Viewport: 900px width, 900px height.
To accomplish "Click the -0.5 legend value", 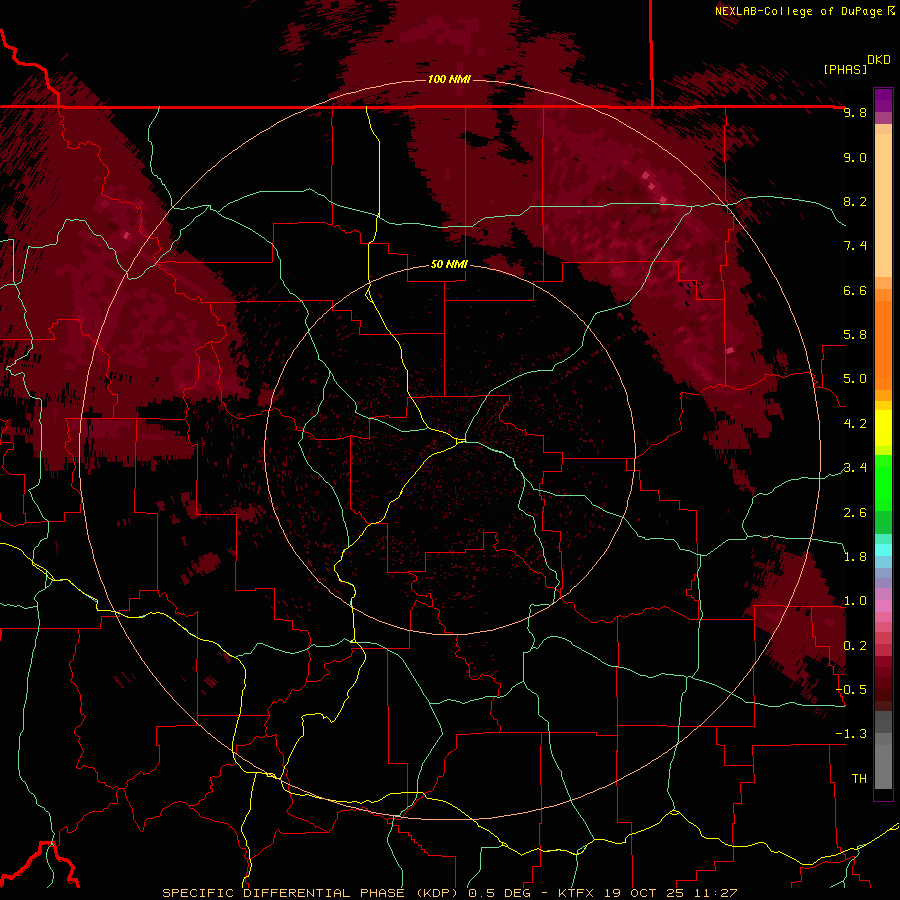I will pyautogui.click(x=851, y=690).
